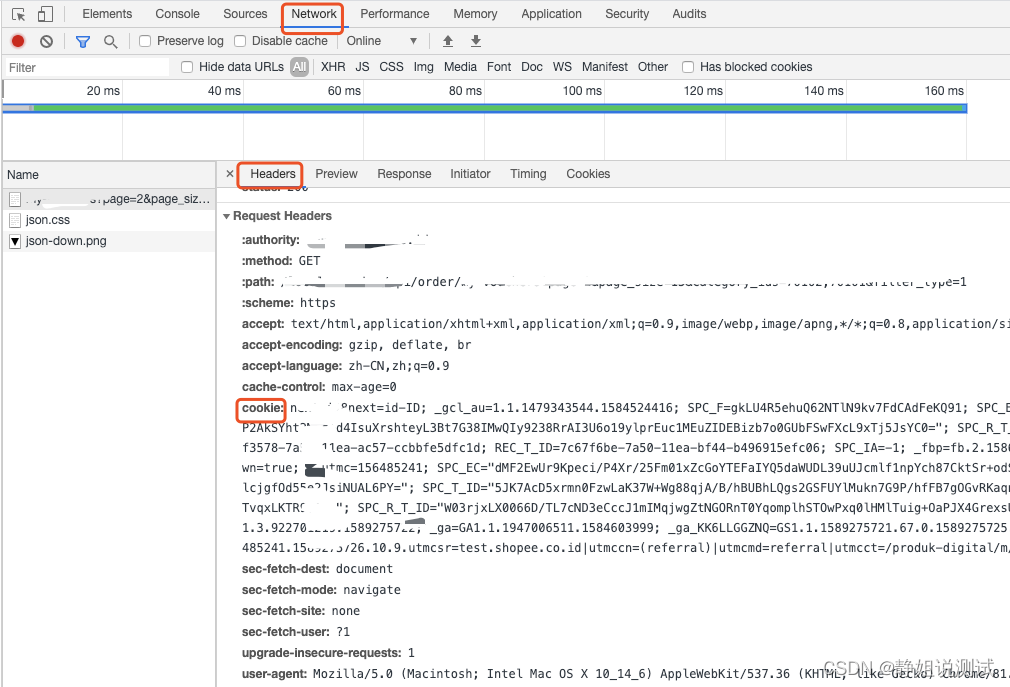Click the :scheme https header line
Viewport: 1010px width, 687px height.
289,303
